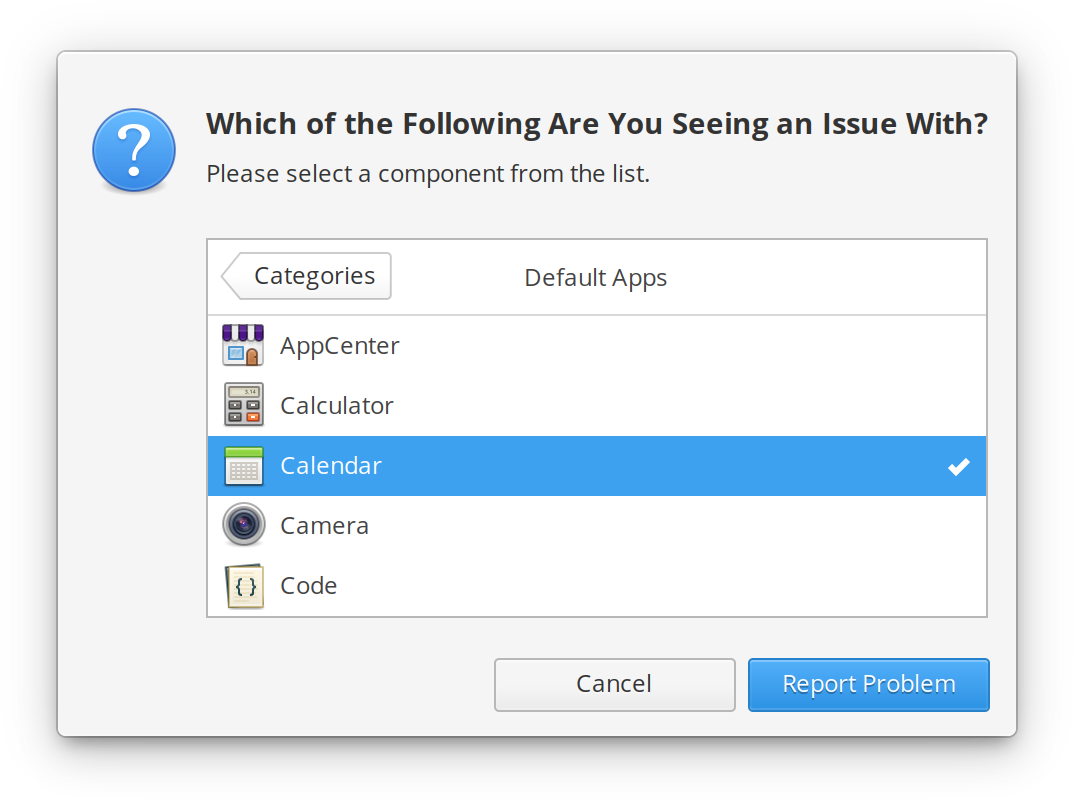Select the Calendar text label
Viewport: 1074px width, 800px height.
(331, 466)
